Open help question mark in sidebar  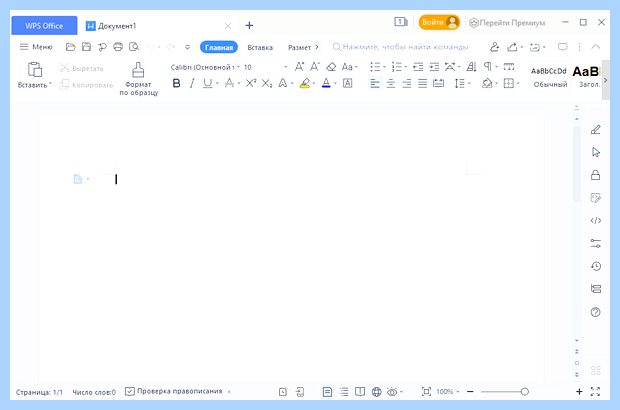pyautogui.click(x=595, y=312)
